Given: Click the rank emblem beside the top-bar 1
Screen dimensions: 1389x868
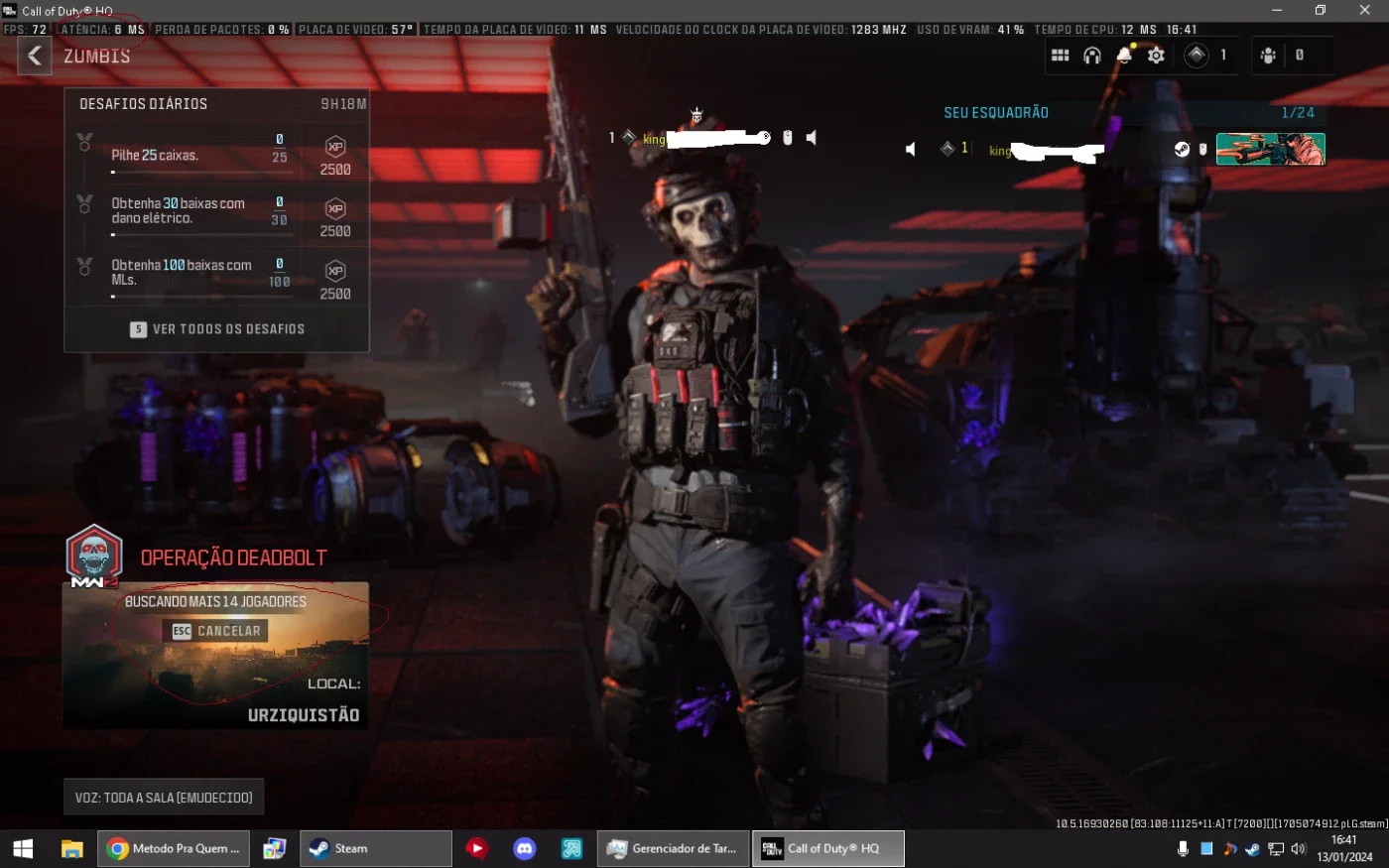Looking at the screenshot, I should [x=1197, y=56].
